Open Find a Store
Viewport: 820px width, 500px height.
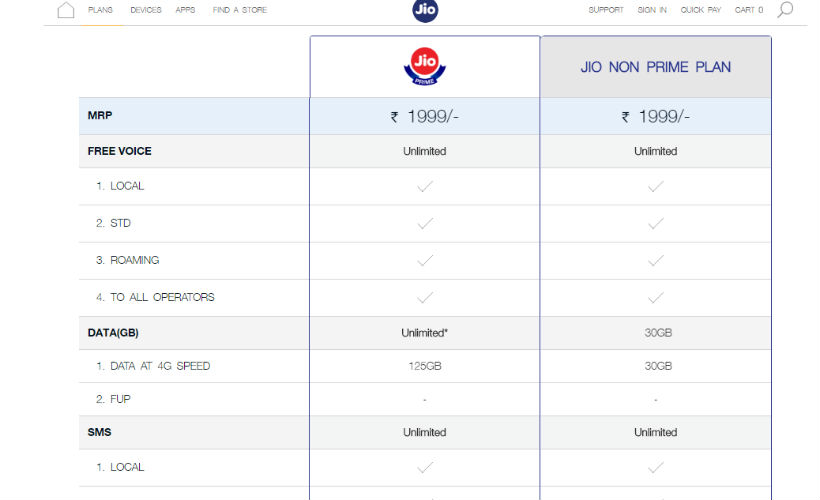(240, 10)
